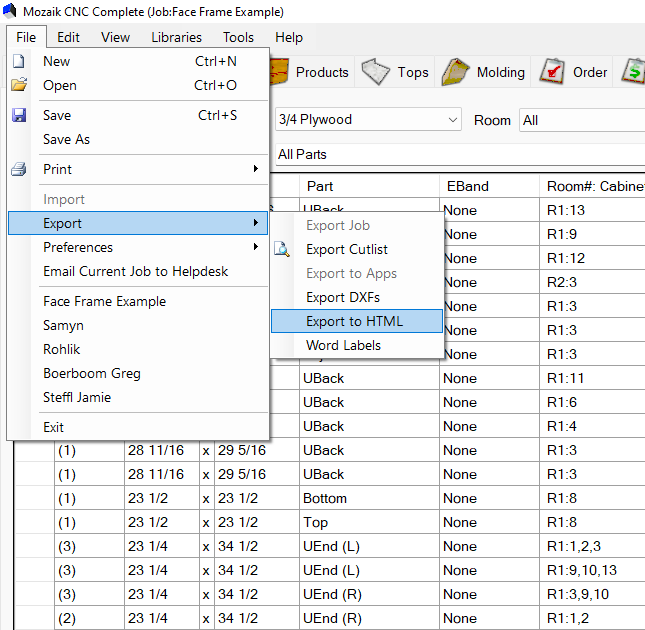Viewport: 645px width, 630px height.
Task: Choose Export DXFs from submenu
Action: click(342, 297)
